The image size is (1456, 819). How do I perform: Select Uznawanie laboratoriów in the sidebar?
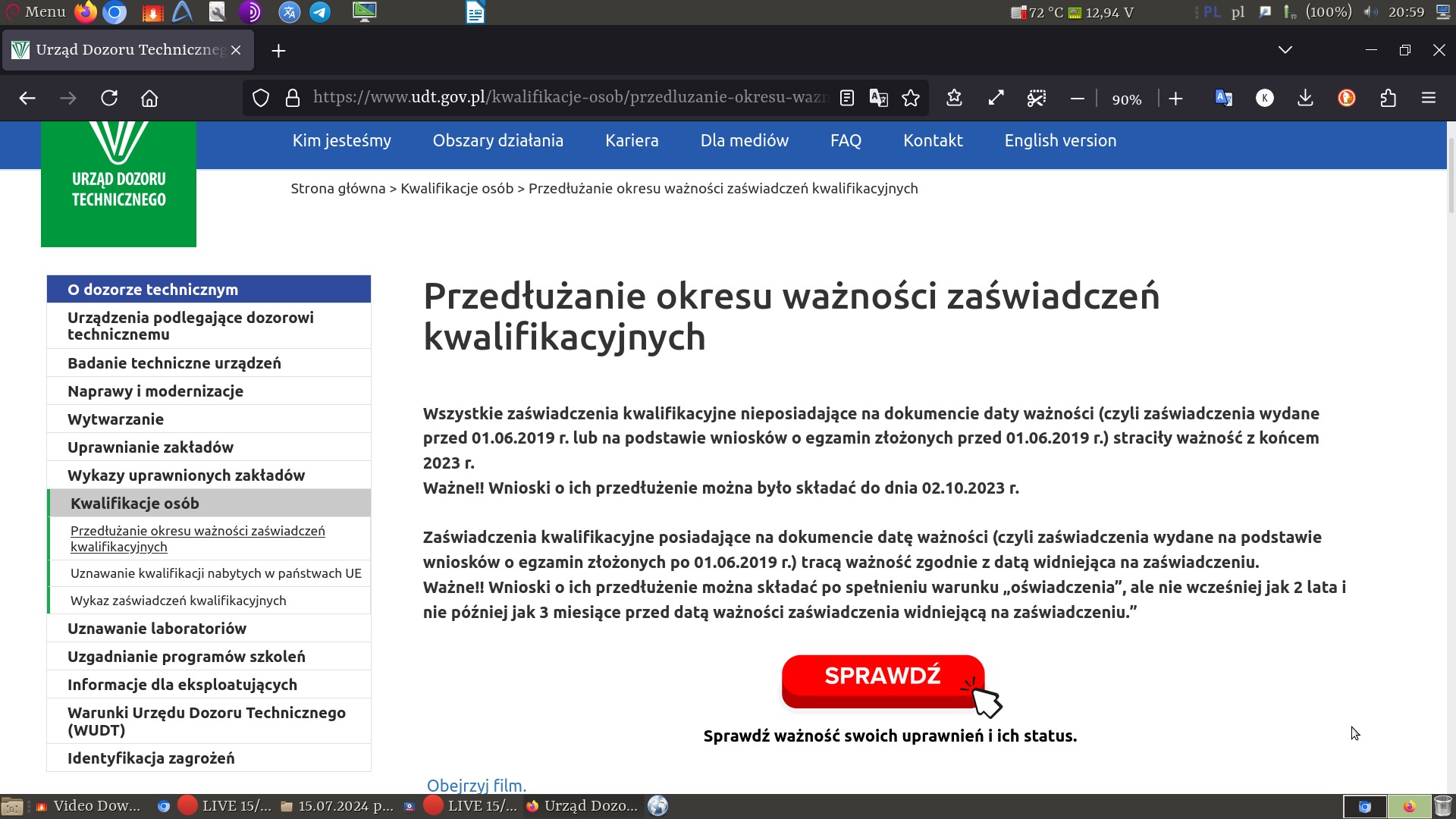click(x=157, y=628)
